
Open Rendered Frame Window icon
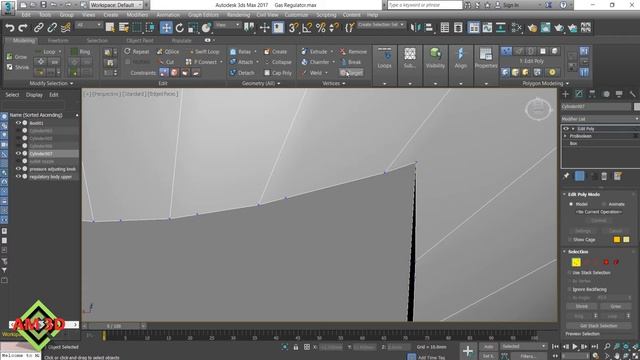tap(545, 28)
